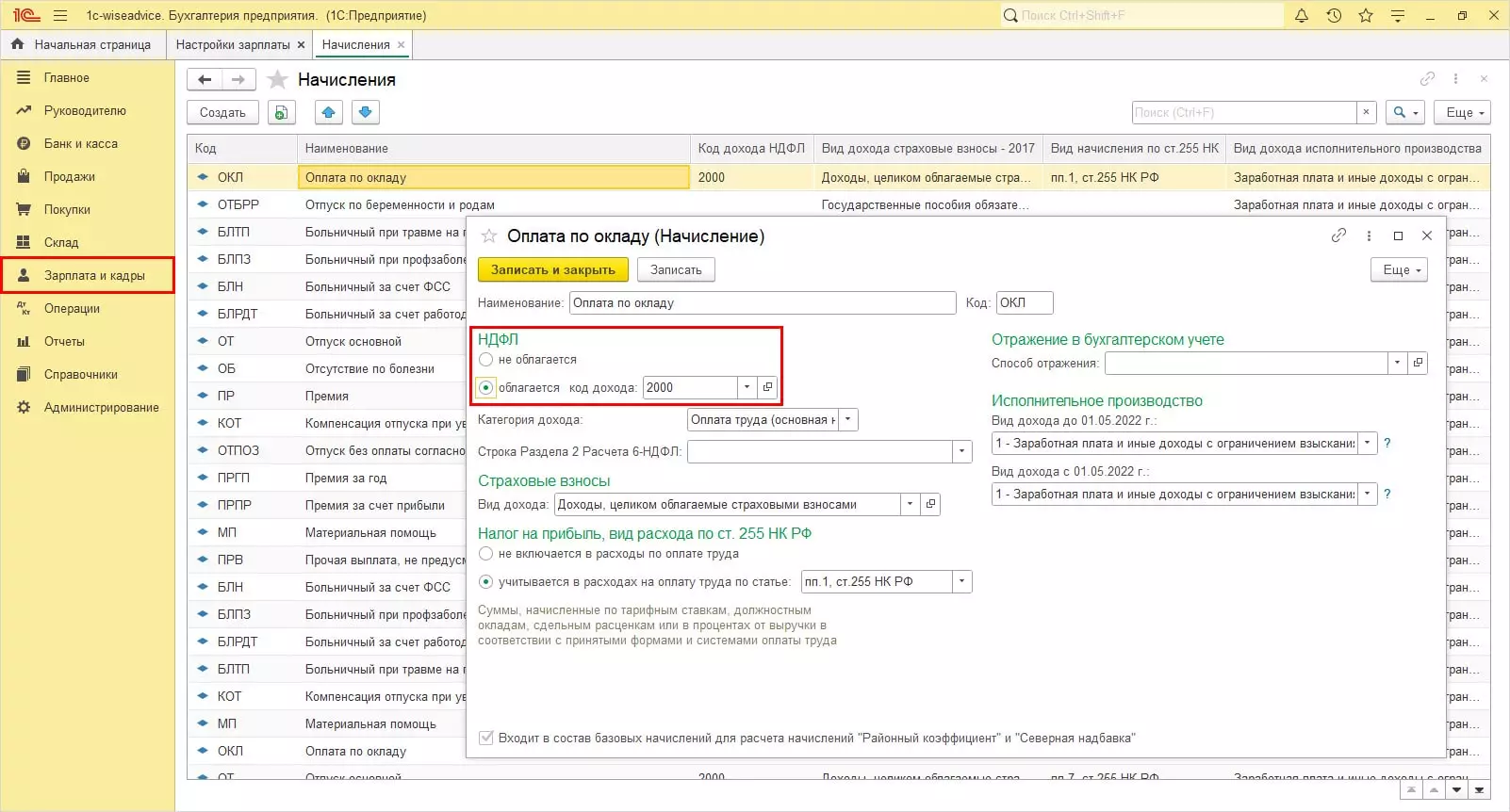Open Зарплата и кадры section
The height and width of the screenshot is (812, 1510).
[x=87, y=276]
